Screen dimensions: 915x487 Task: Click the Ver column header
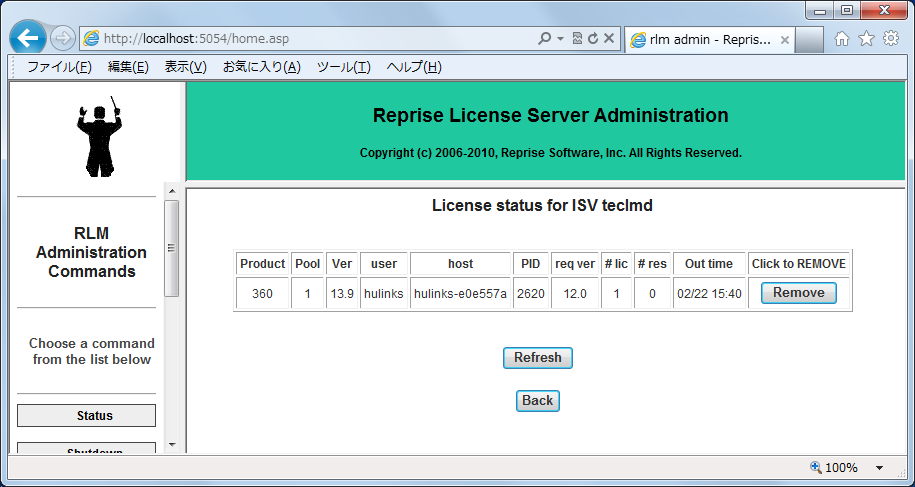point(342,264)
